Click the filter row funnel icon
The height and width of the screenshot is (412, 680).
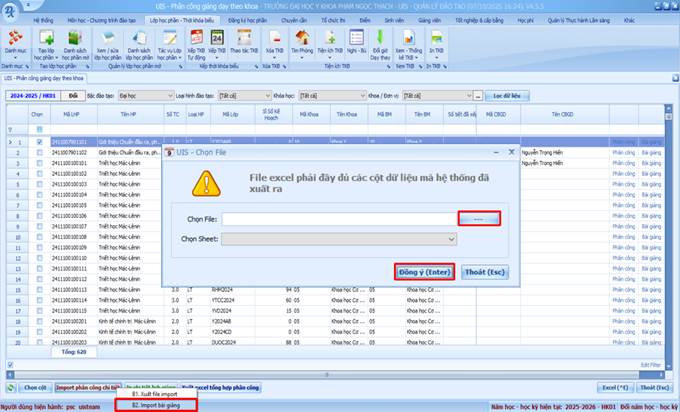coord(10,130)
